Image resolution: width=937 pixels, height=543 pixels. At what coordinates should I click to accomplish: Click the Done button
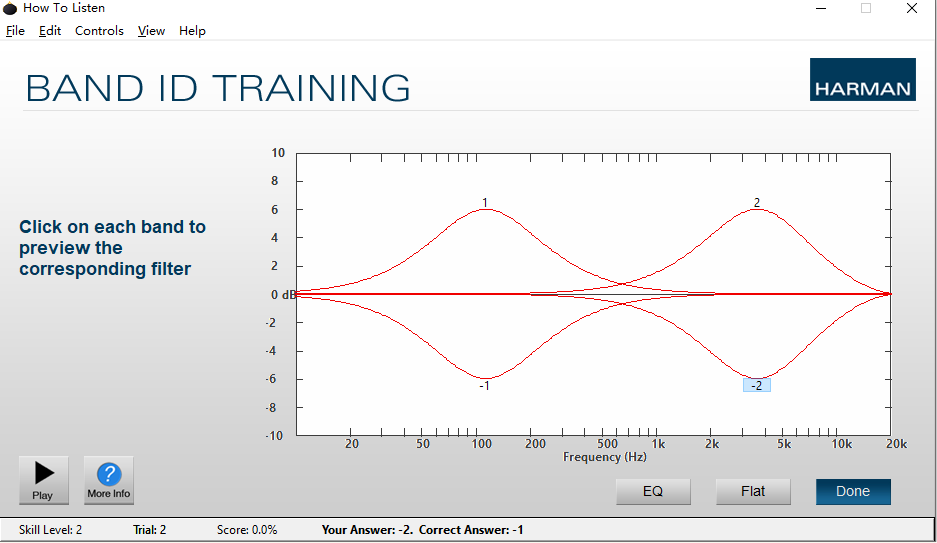point(853,492)
